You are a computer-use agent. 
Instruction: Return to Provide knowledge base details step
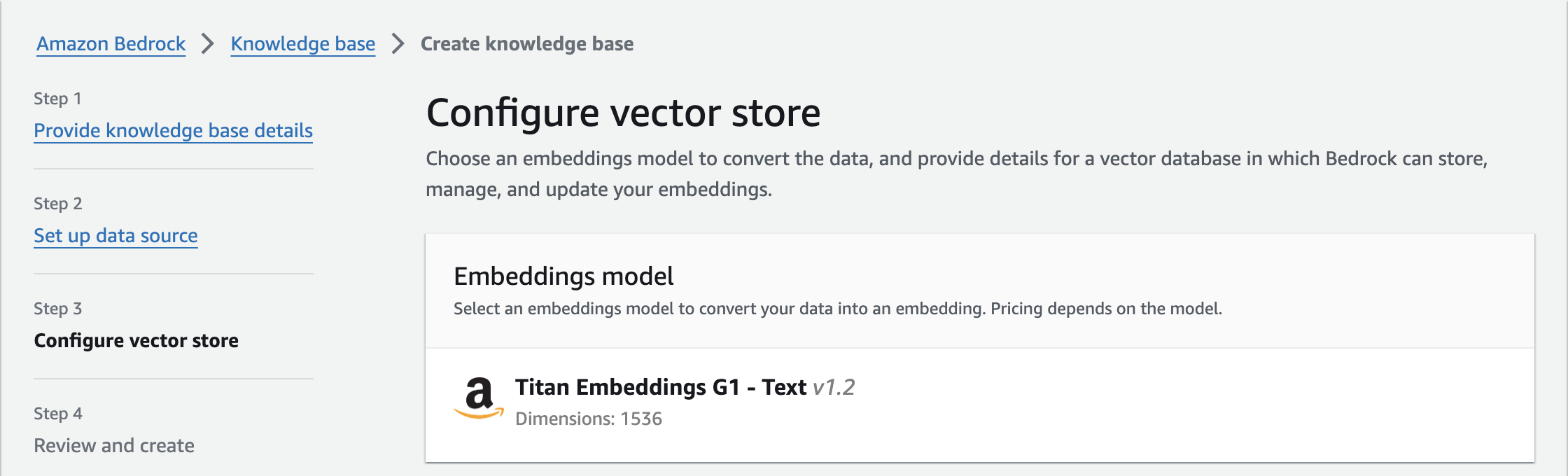[173, 131]
